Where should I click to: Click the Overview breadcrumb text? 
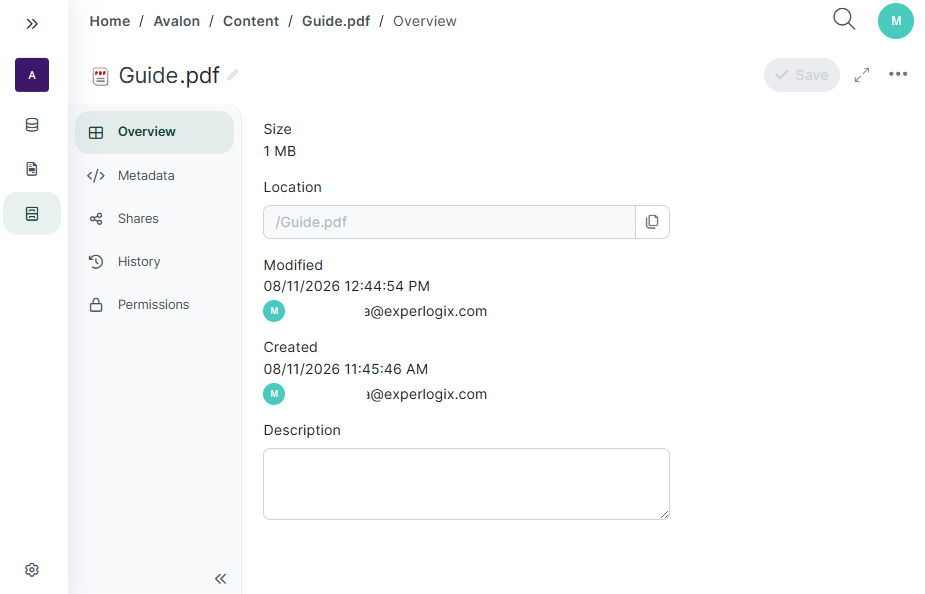click(x=425, y=21)
